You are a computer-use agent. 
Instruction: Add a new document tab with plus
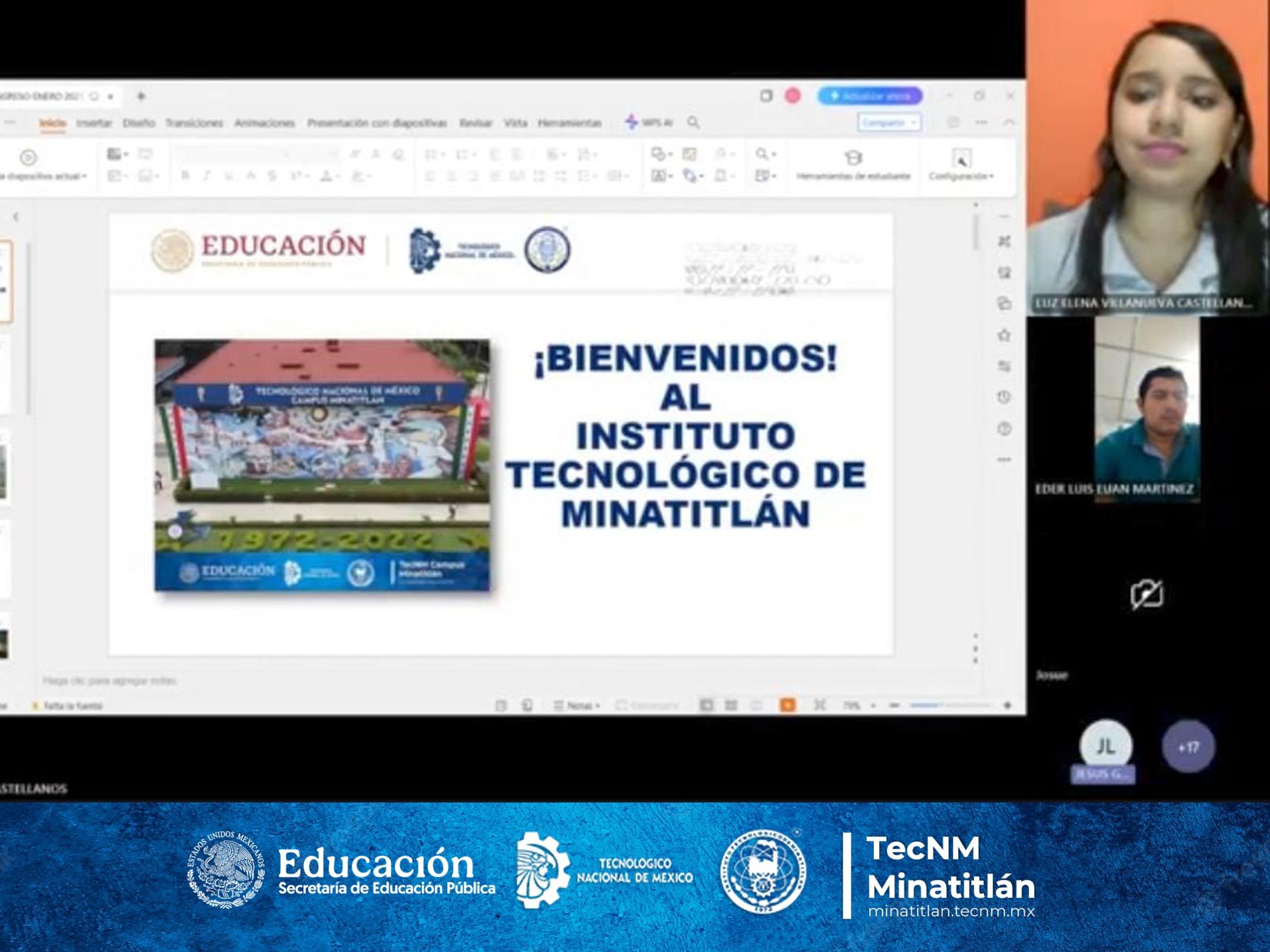(141, 96)
